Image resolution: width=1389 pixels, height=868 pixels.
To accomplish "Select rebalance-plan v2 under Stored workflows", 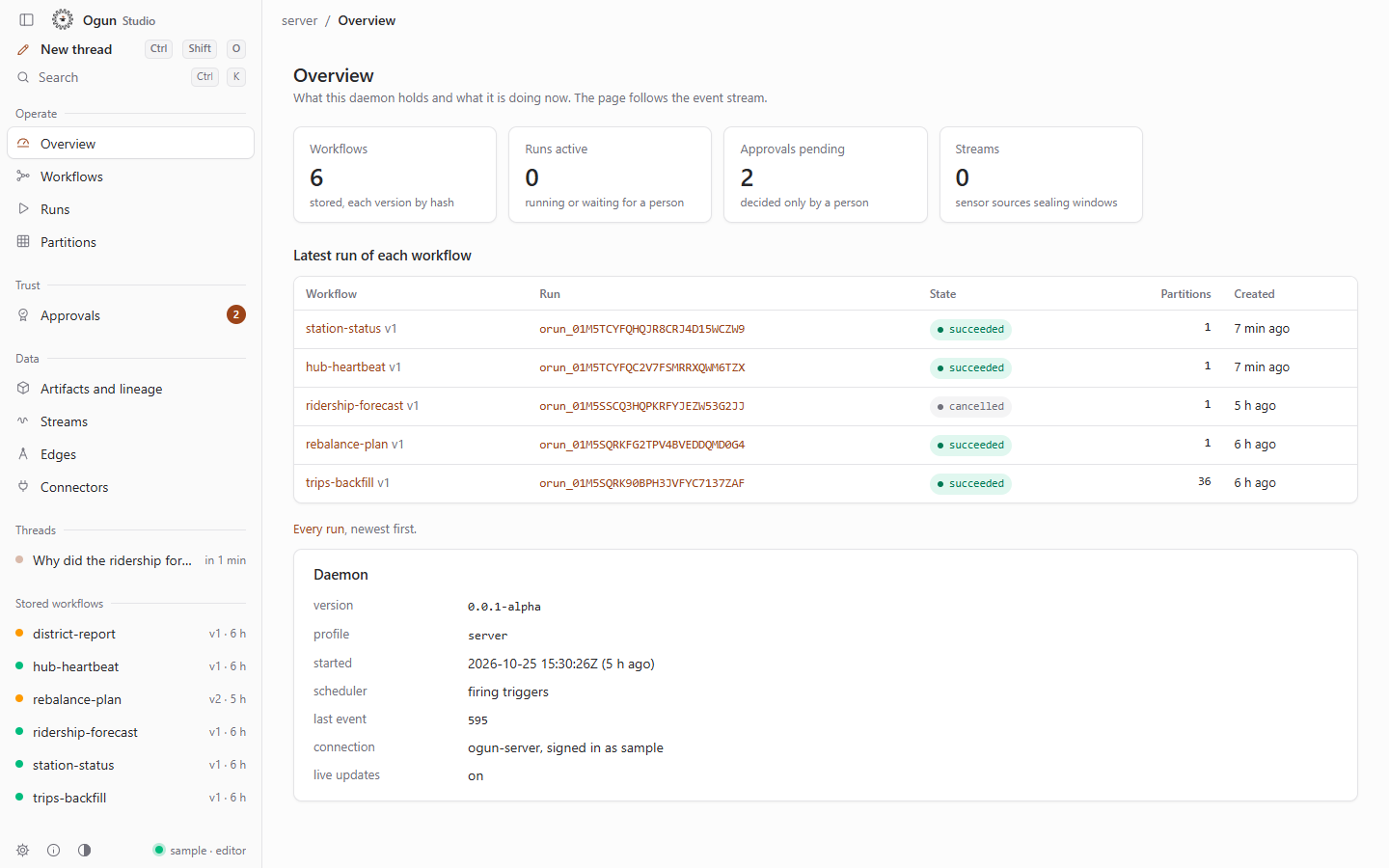I will [x=130, y=699].
